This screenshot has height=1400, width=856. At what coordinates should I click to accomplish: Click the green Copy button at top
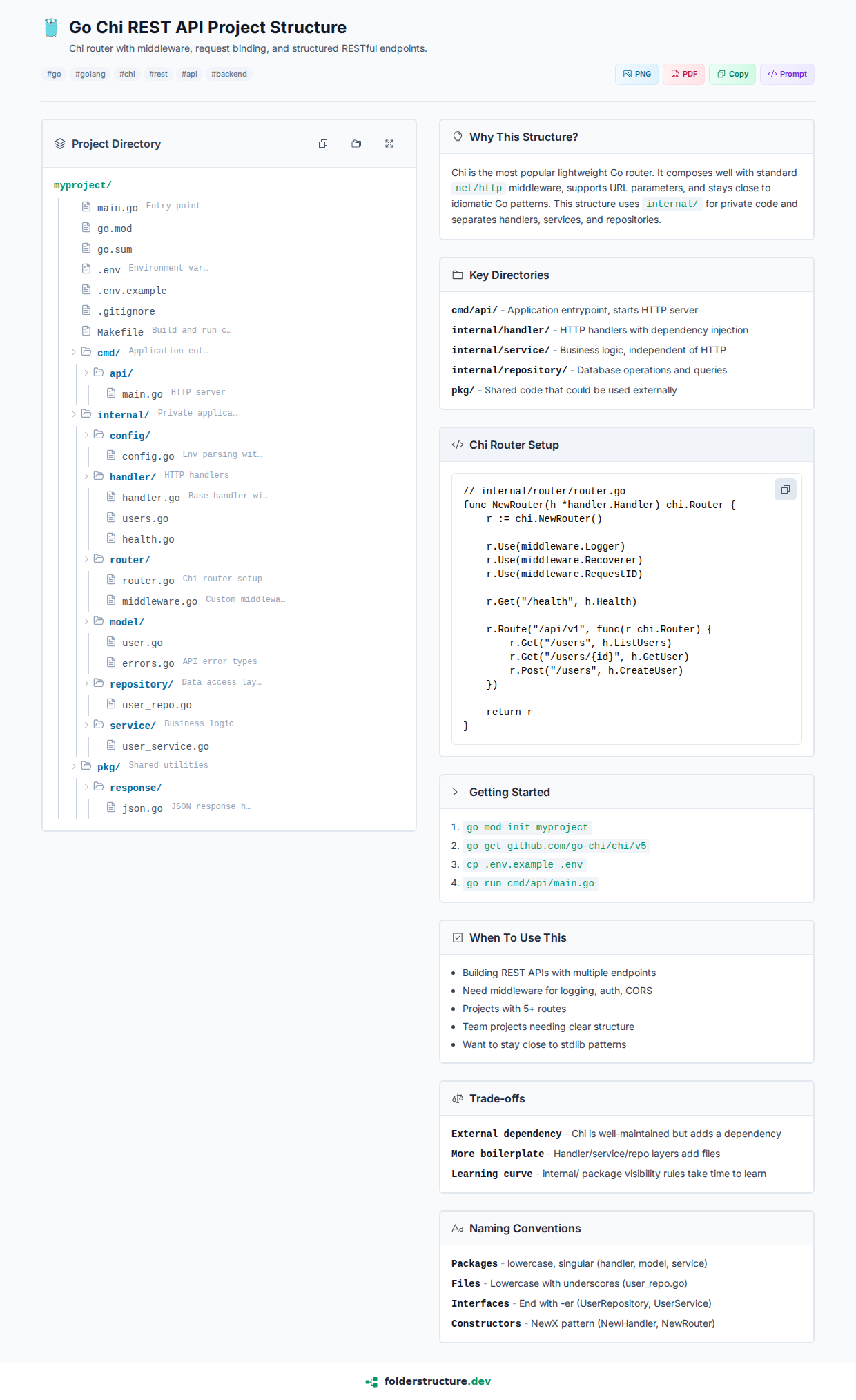732,74
